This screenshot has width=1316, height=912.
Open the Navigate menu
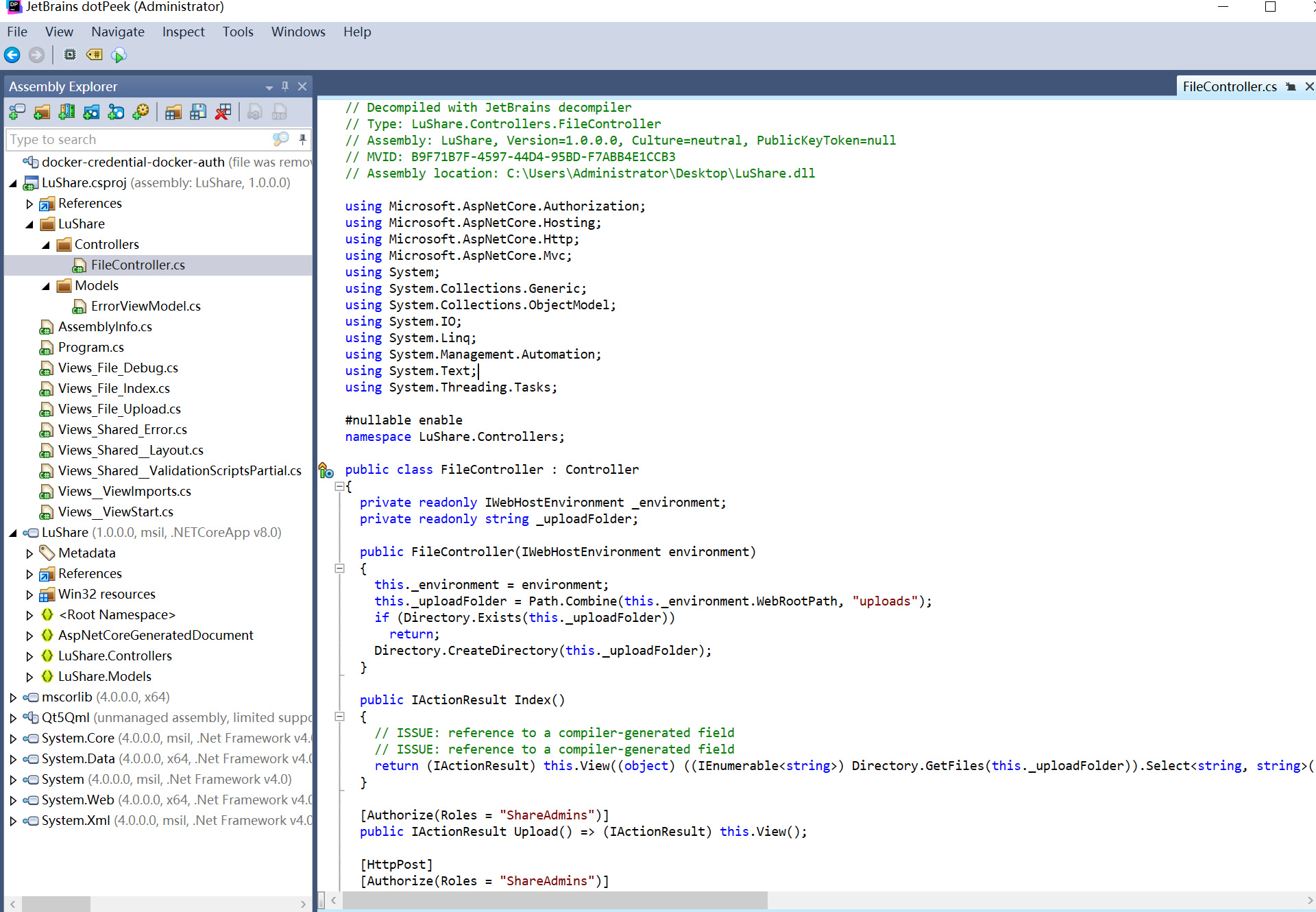[118, 32]
